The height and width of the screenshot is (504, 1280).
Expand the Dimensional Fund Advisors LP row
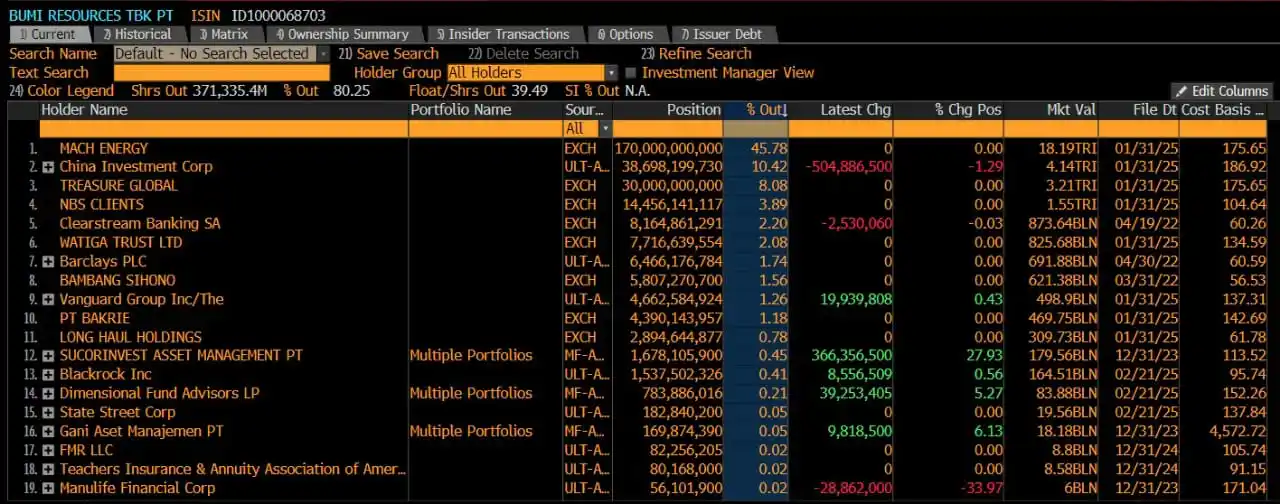coord(48,394)
